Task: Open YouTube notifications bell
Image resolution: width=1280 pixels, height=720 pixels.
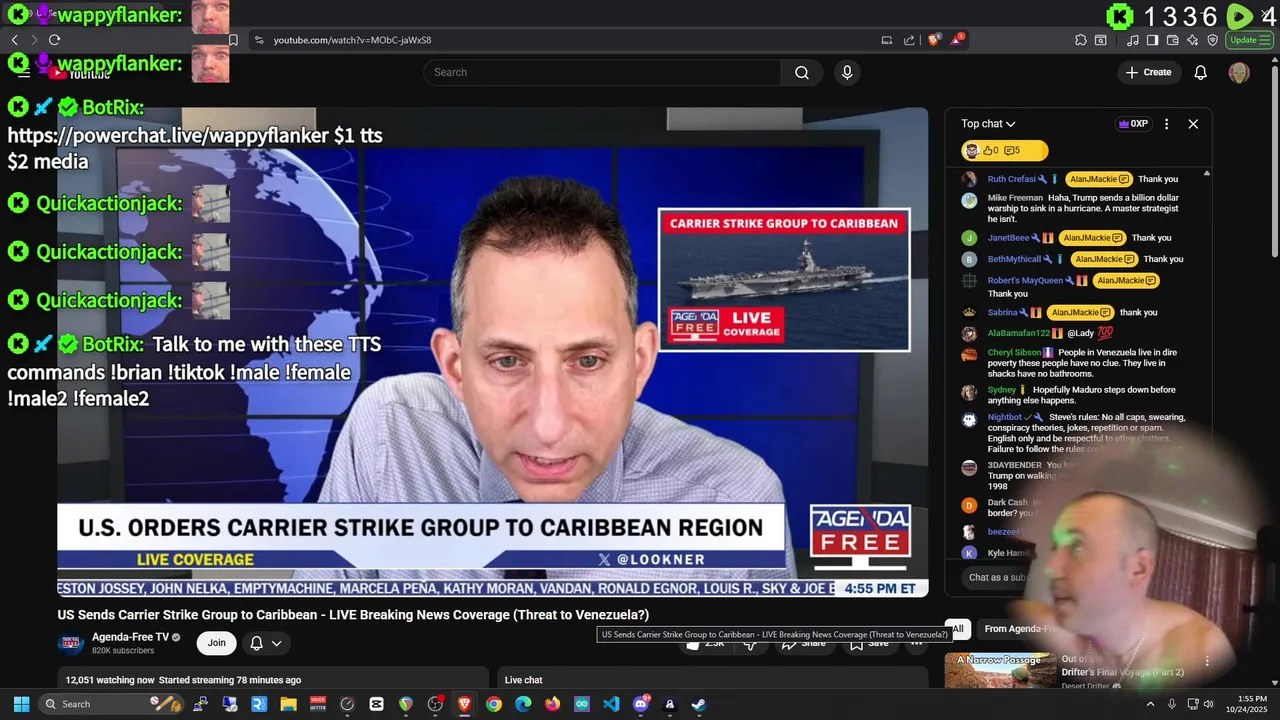Action: pos(1201,72)
